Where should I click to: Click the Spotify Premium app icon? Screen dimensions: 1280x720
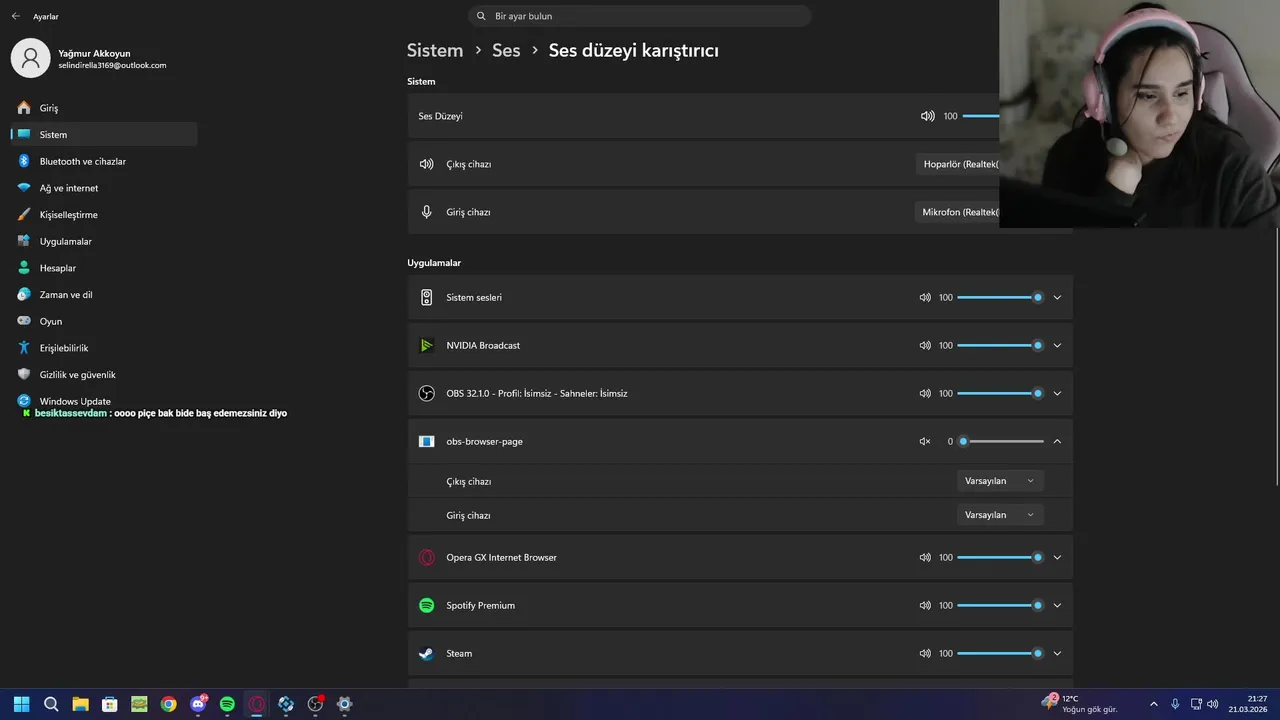(427, 605)
